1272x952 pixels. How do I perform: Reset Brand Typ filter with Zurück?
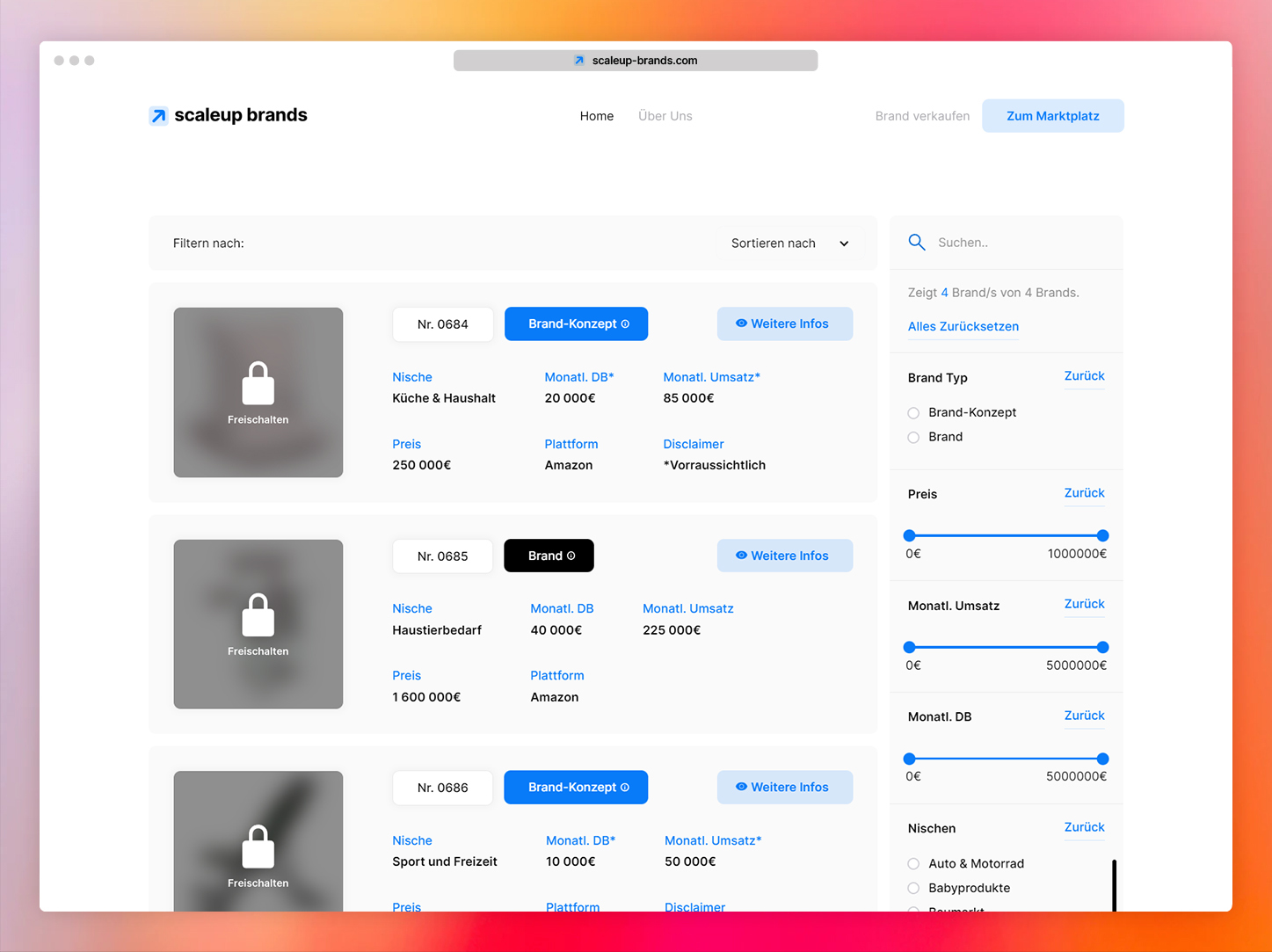1085,376
